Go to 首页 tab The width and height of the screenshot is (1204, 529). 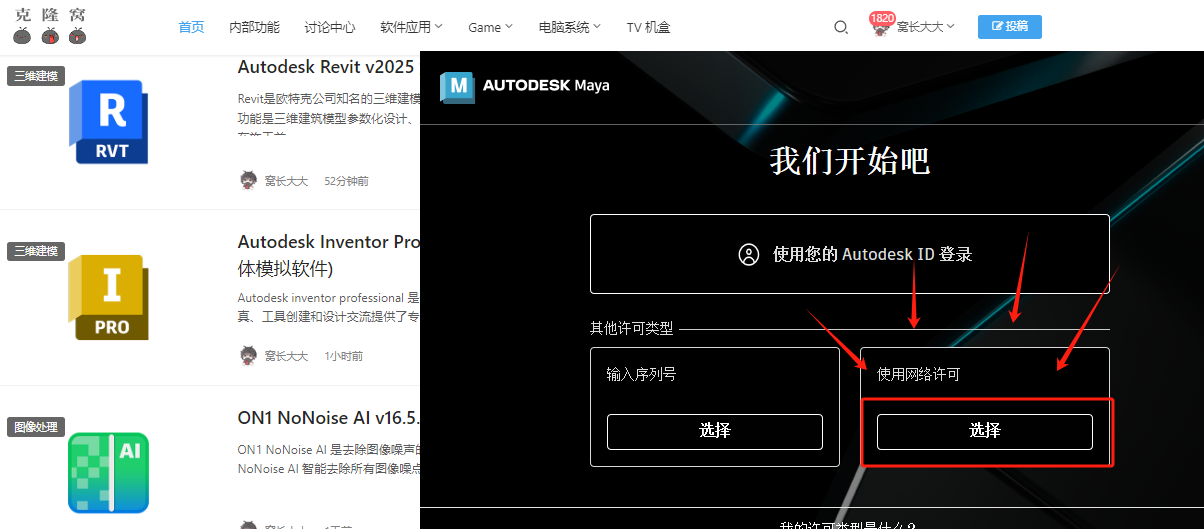pos(191,27)
